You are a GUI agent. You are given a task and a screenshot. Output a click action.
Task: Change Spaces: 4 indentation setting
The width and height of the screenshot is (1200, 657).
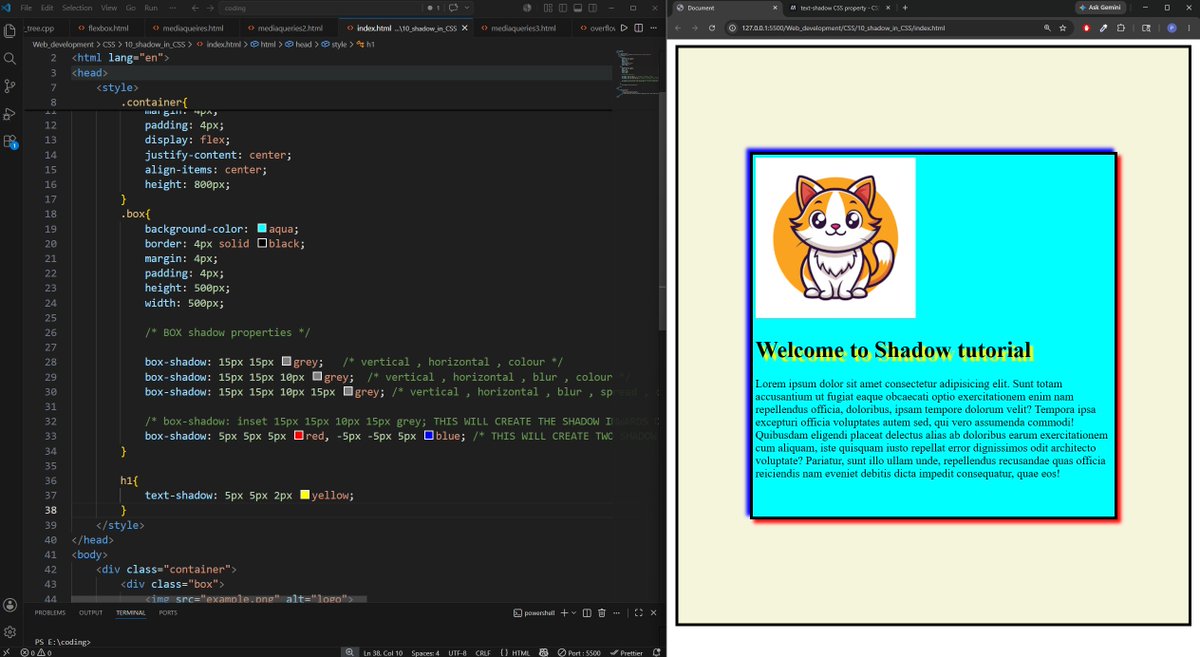pos(425,652)
